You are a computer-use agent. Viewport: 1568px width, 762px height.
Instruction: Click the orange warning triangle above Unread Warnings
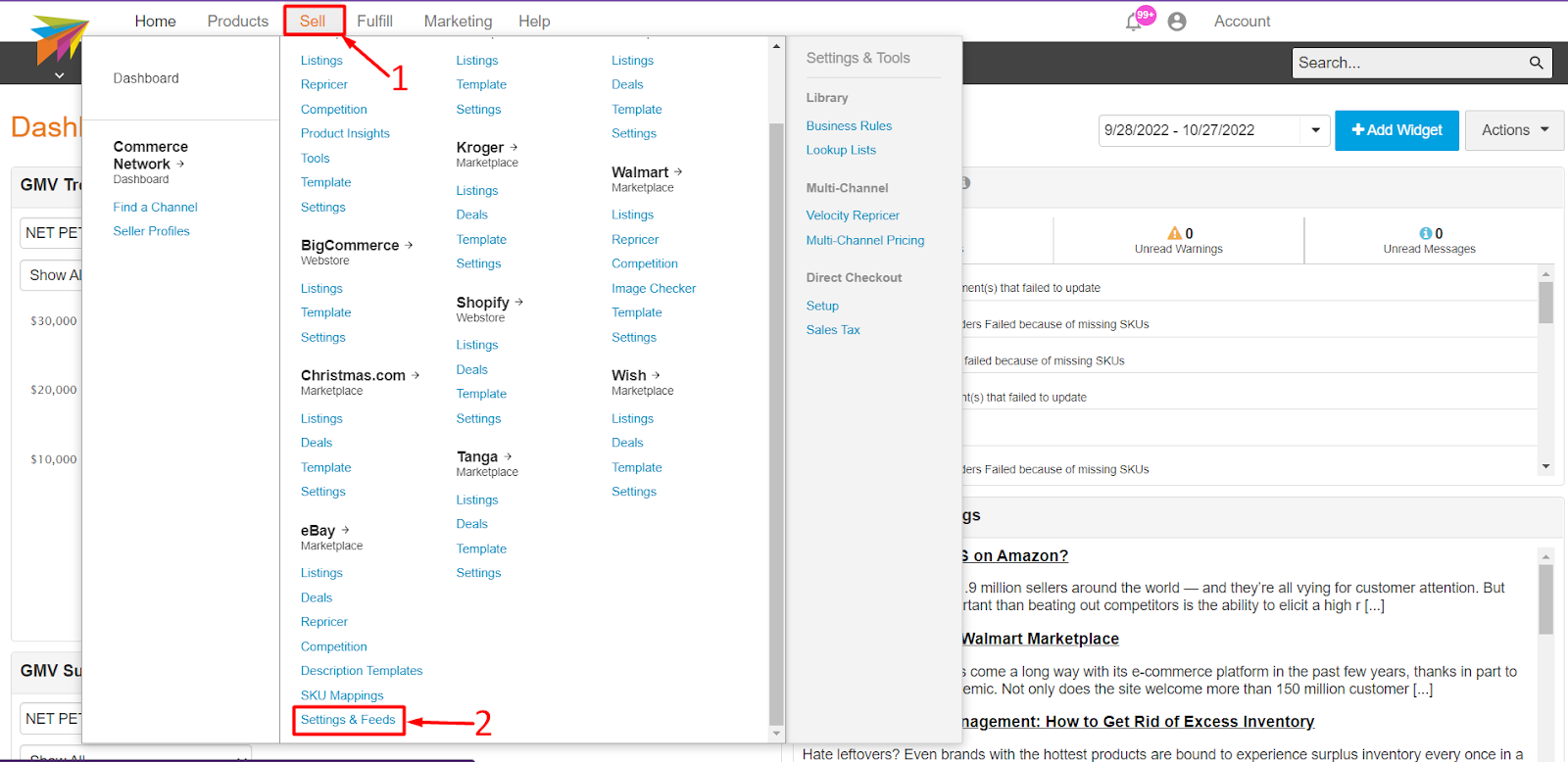tap(1174, 233)
